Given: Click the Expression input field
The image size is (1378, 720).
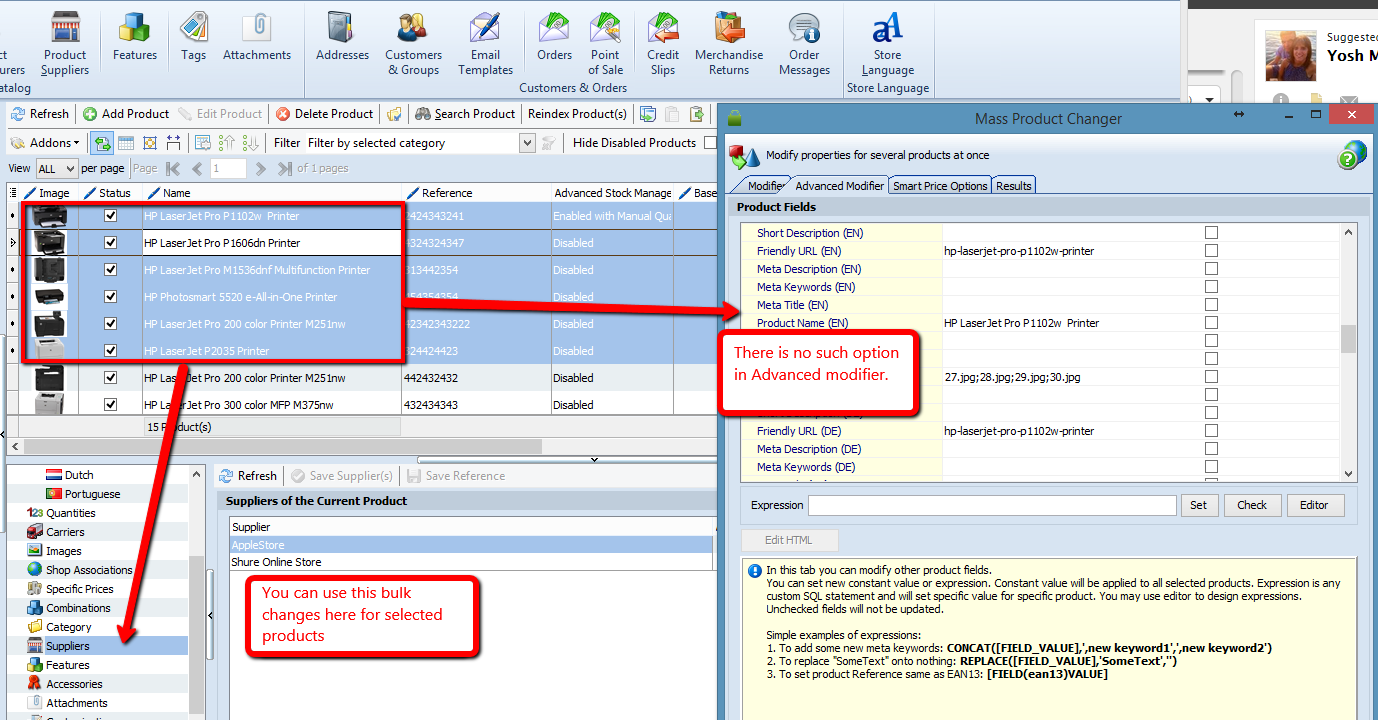Looking at the screenshot, I should pyautogui.click(x=992, y=505).
